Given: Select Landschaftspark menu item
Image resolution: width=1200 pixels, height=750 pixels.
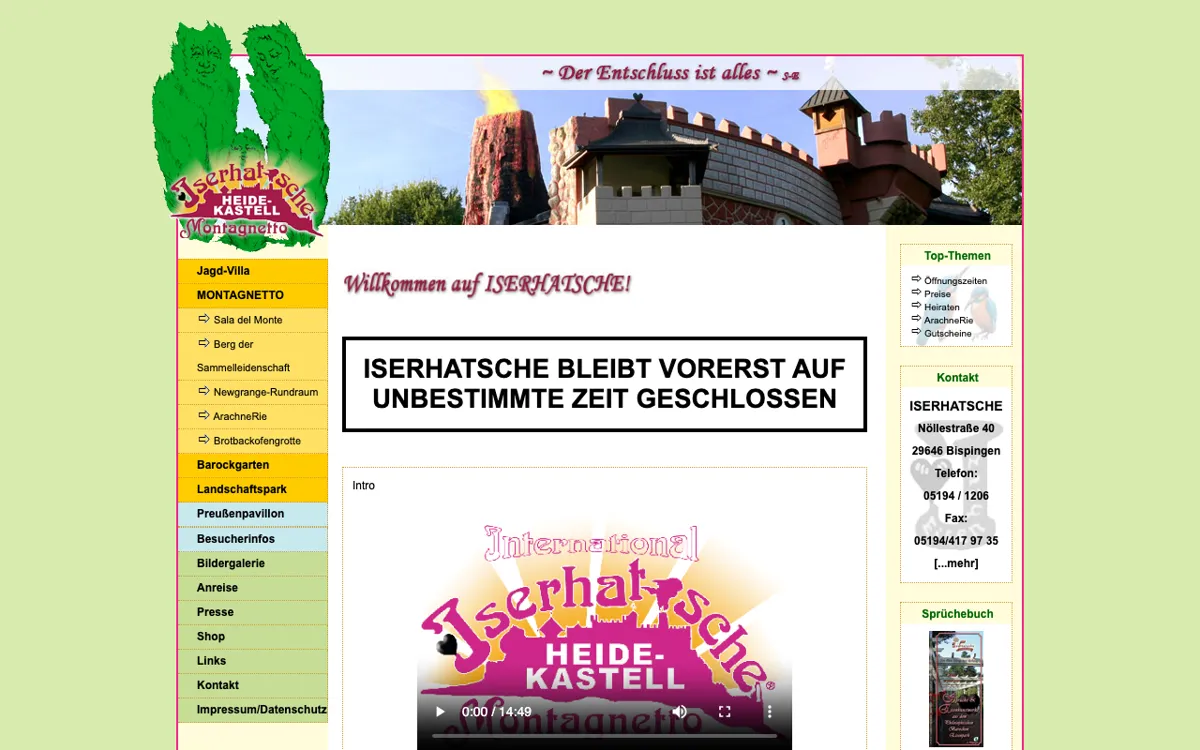Looking at the screenshot, I should pos(252,489).
